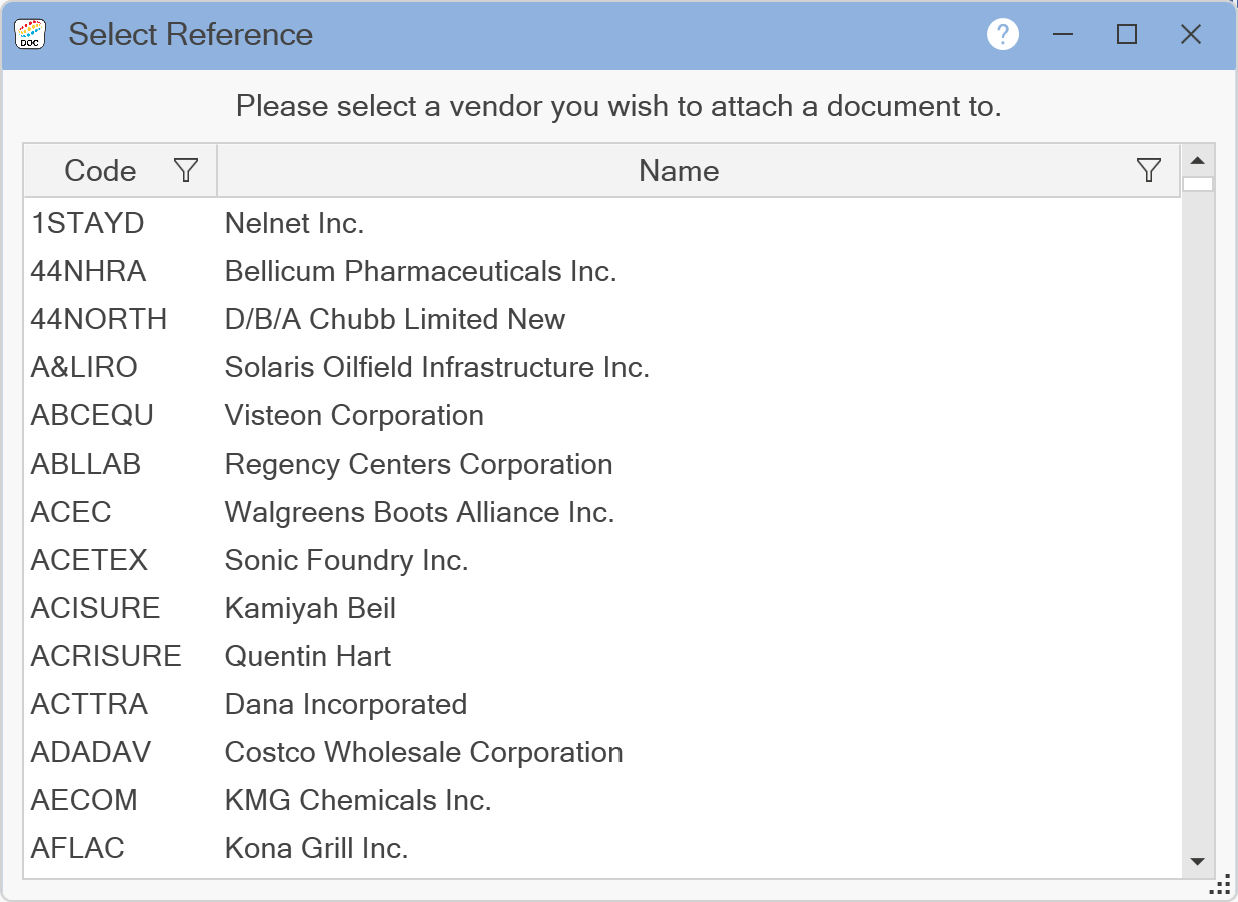The image size is (1238, 902).
Task: Select vendor Nelnet Inc.
Action: [x=294, y=223]
